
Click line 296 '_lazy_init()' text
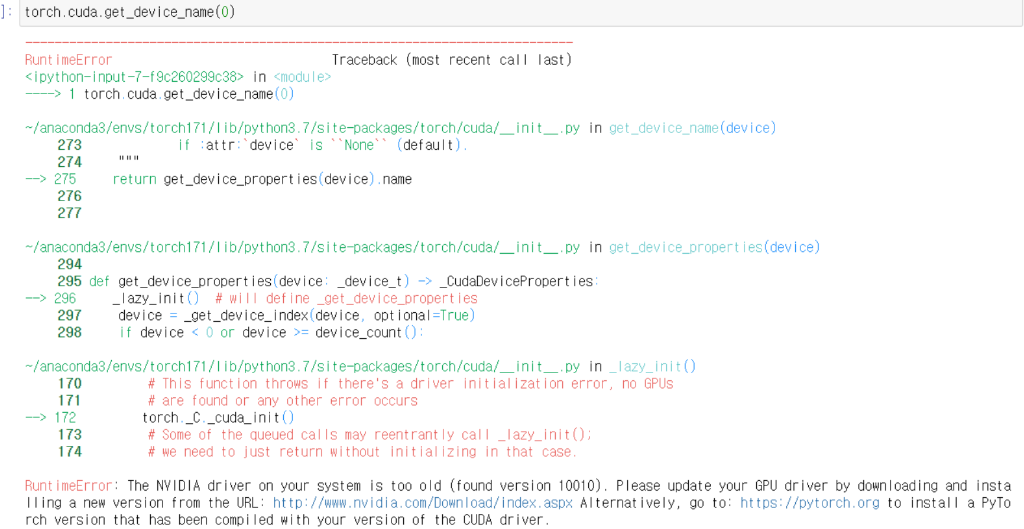[x=155, y=298]
